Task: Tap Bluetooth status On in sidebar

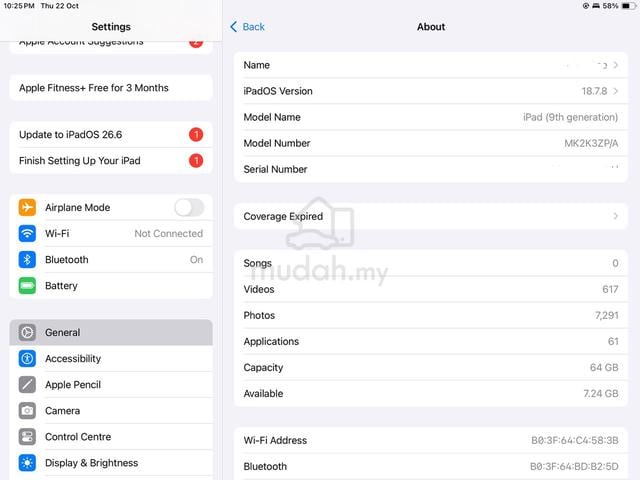Action: click(196, 260)
